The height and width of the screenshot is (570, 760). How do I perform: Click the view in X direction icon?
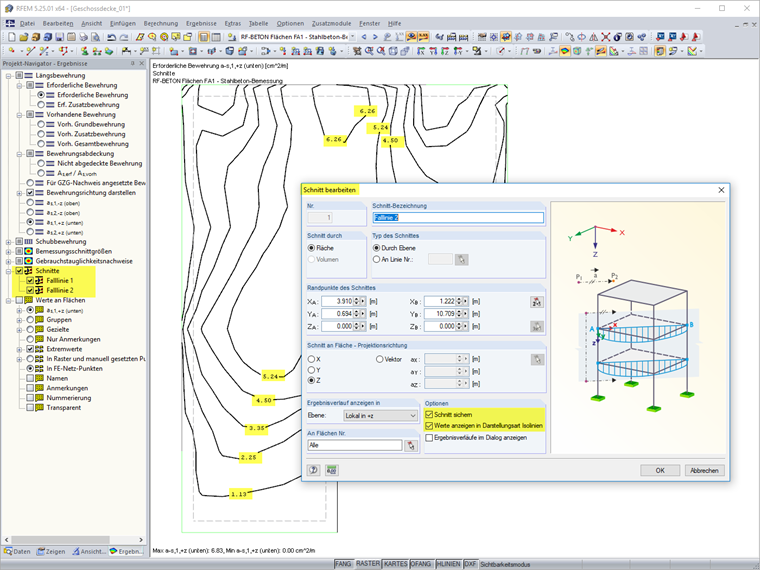tap(421, 51)
